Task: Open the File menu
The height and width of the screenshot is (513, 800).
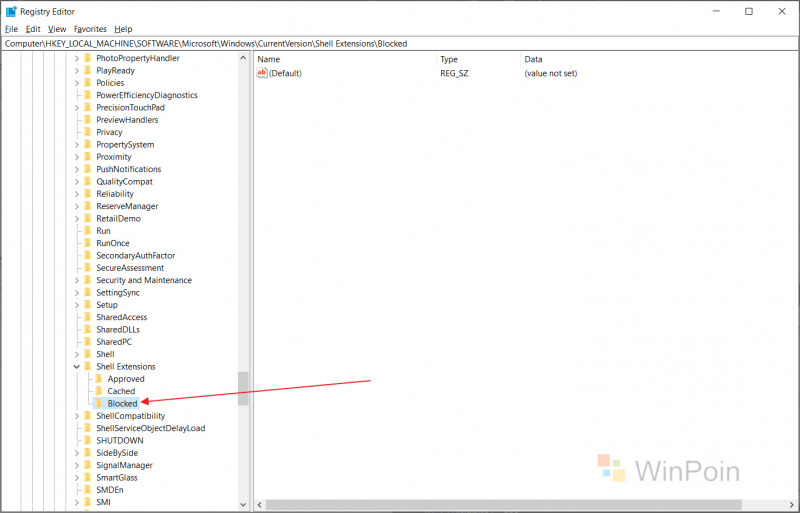Action: tap(11, 29)
